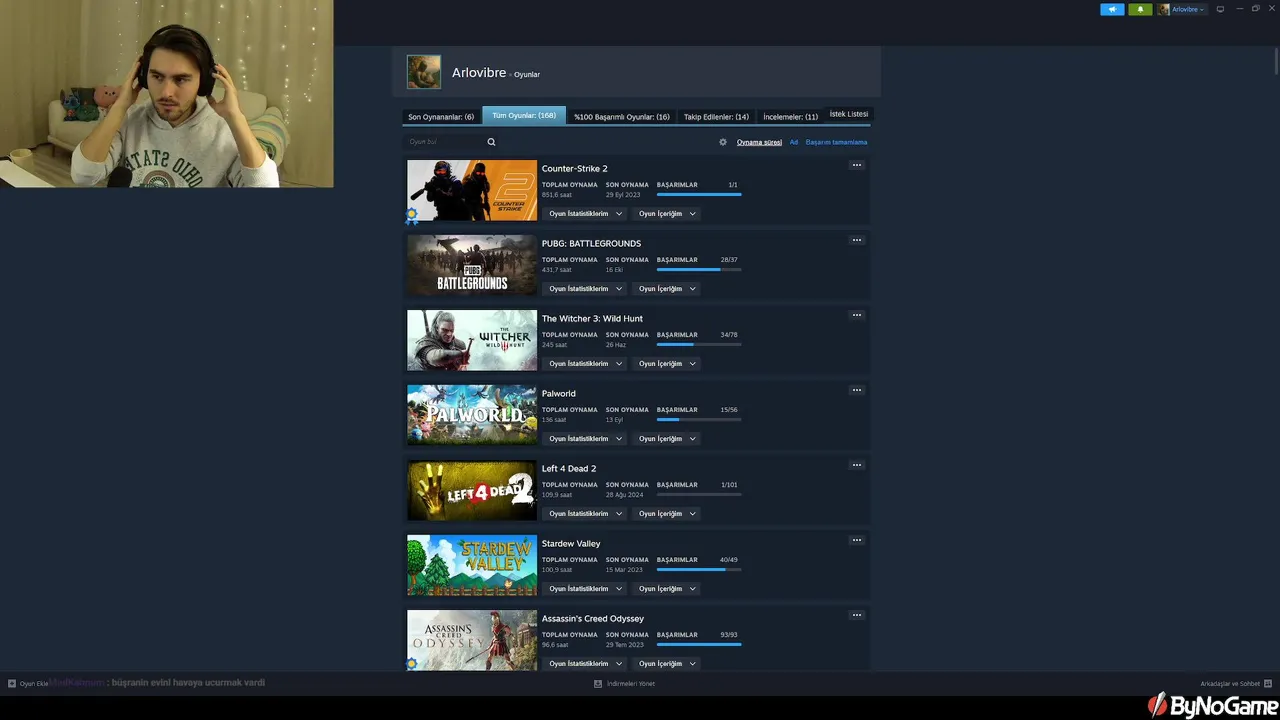Expand PUBG Oyun İçeriğim dropdown
Screen dimensions: 1280x720
tap(667, 289)
